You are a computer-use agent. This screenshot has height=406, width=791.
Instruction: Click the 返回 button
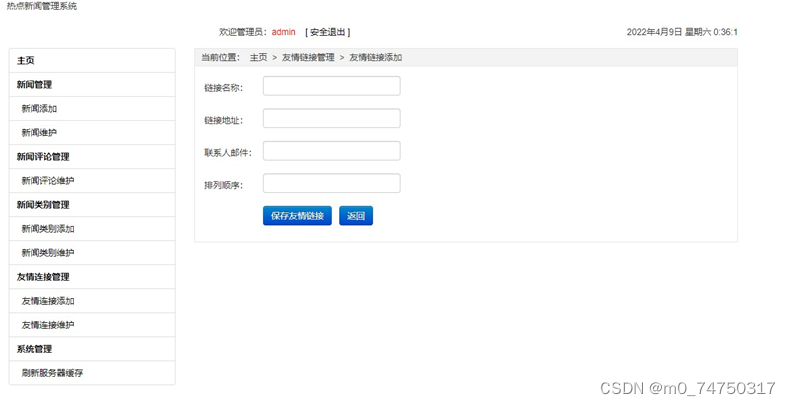click(355, 216)
